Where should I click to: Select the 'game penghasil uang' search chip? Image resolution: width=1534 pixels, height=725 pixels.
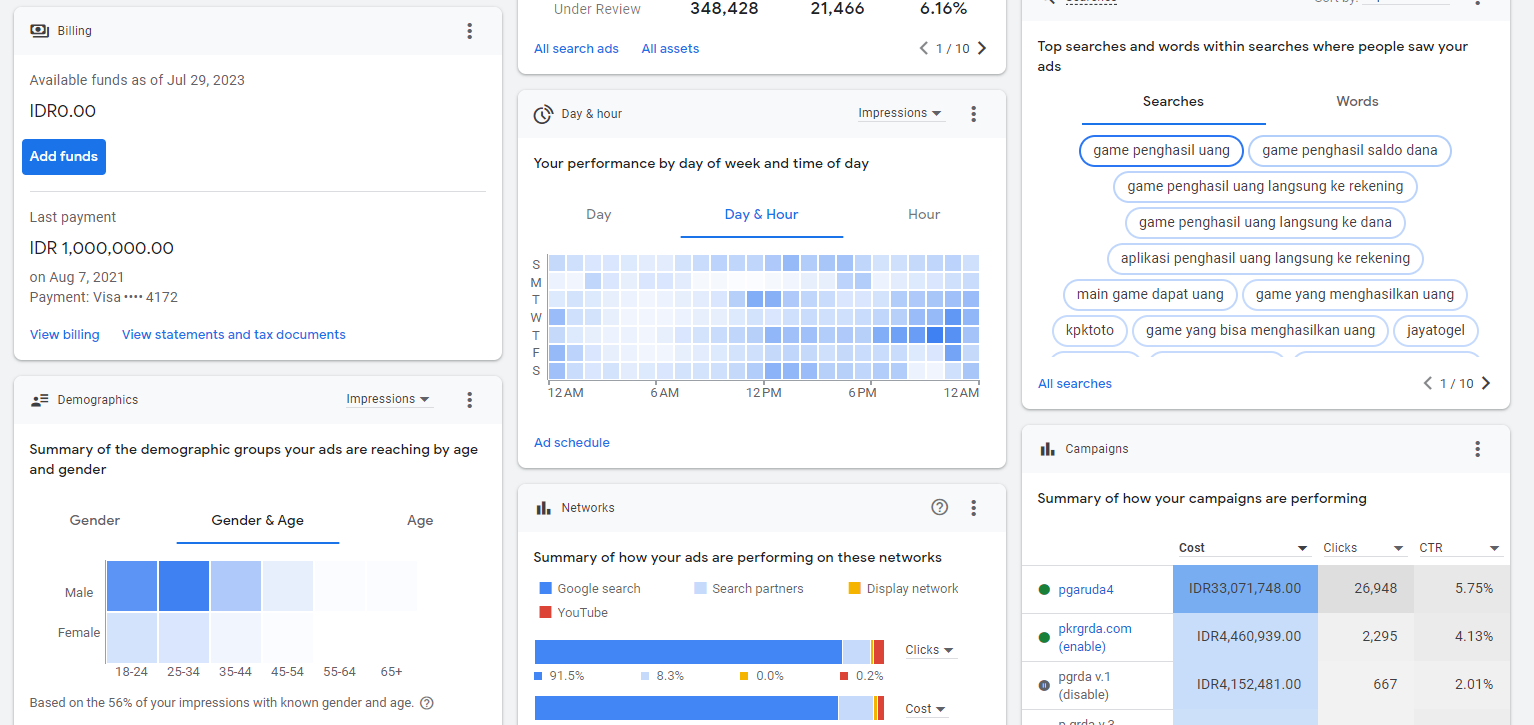(1161, 150)
